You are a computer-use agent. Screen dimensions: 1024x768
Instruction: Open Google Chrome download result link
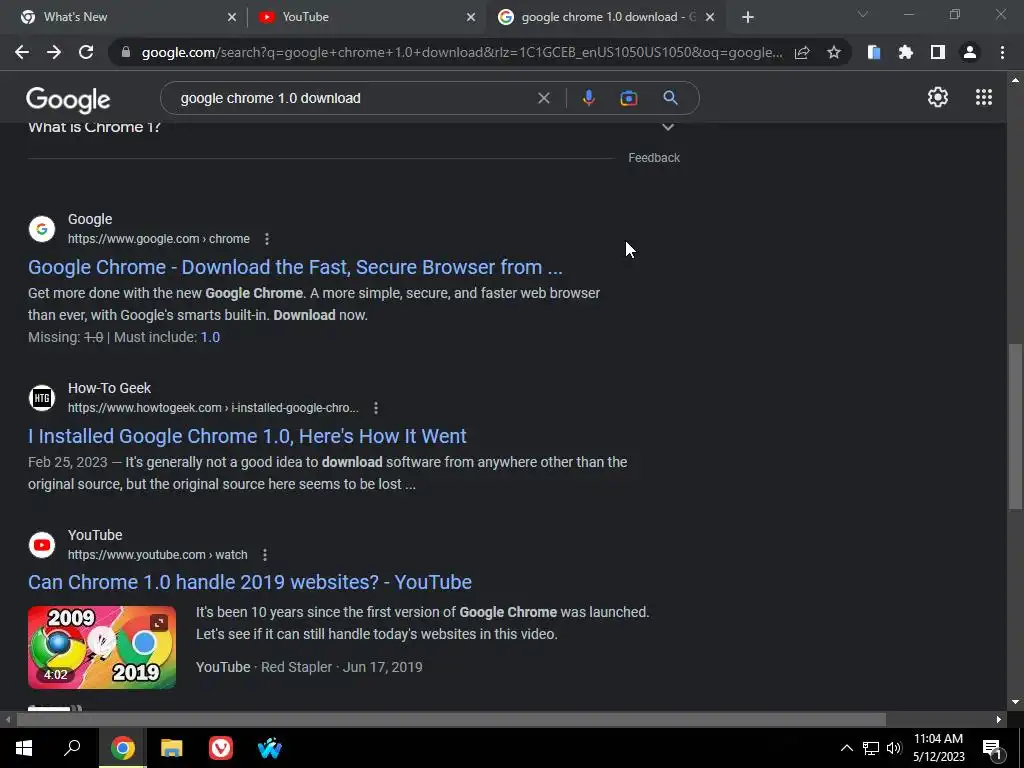(x=295, y=267)
